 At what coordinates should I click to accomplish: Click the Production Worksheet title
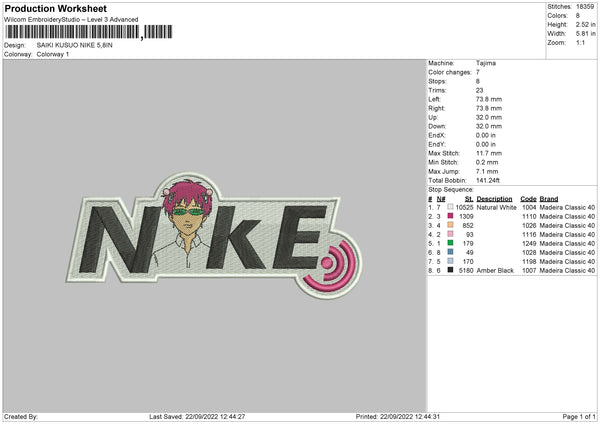pos(55,8)
